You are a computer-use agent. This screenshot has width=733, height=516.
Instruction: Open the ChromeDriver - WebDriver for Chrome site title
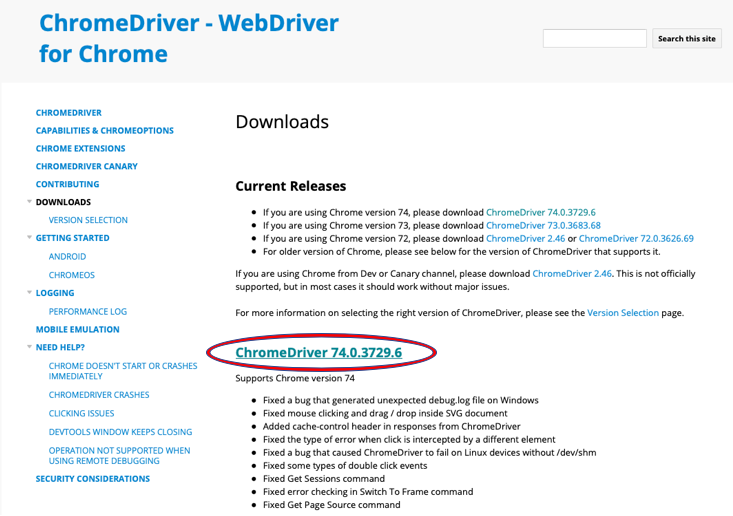click(x=189, y=38)
